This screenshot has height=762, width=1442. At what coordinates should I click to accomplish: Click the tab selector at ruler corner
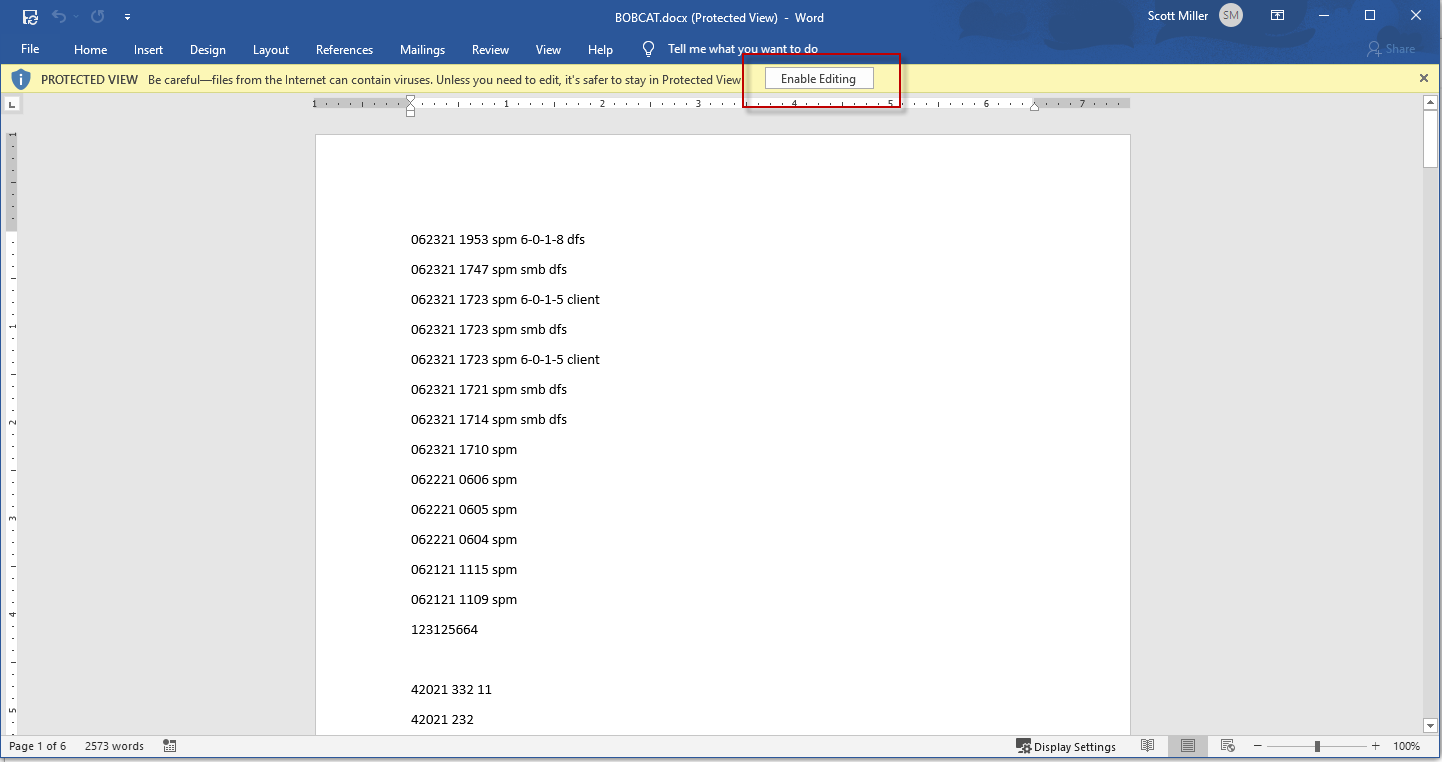(12, 103)
